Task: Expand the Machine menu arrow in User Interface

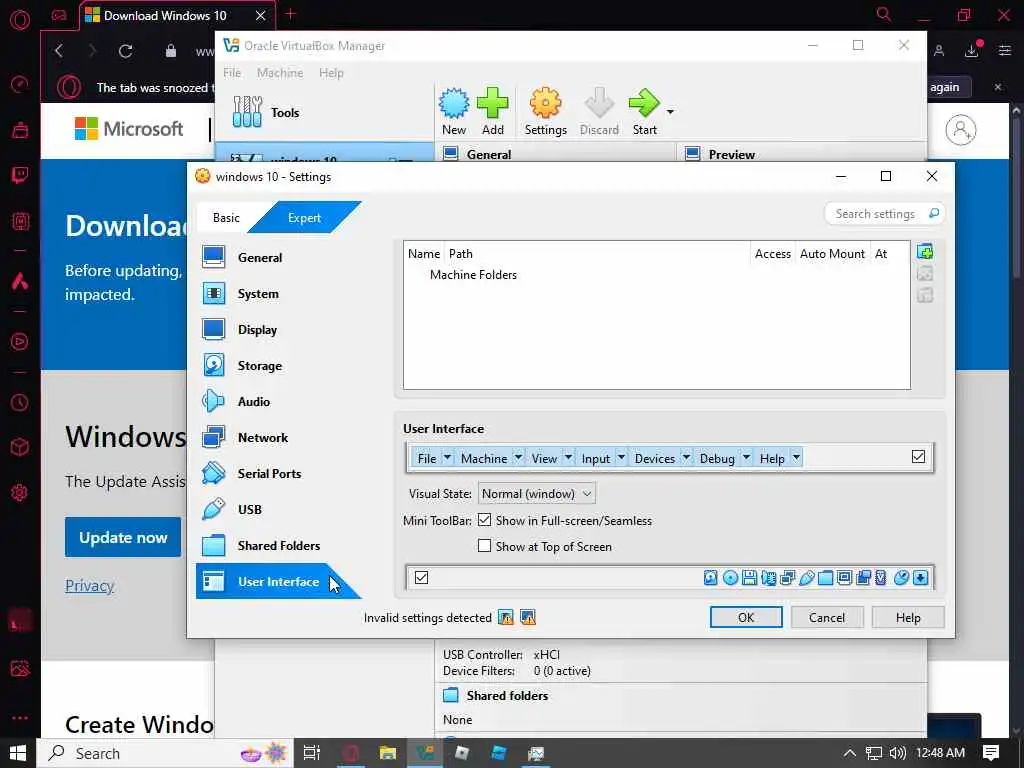Action: click(x=518, y=458)
